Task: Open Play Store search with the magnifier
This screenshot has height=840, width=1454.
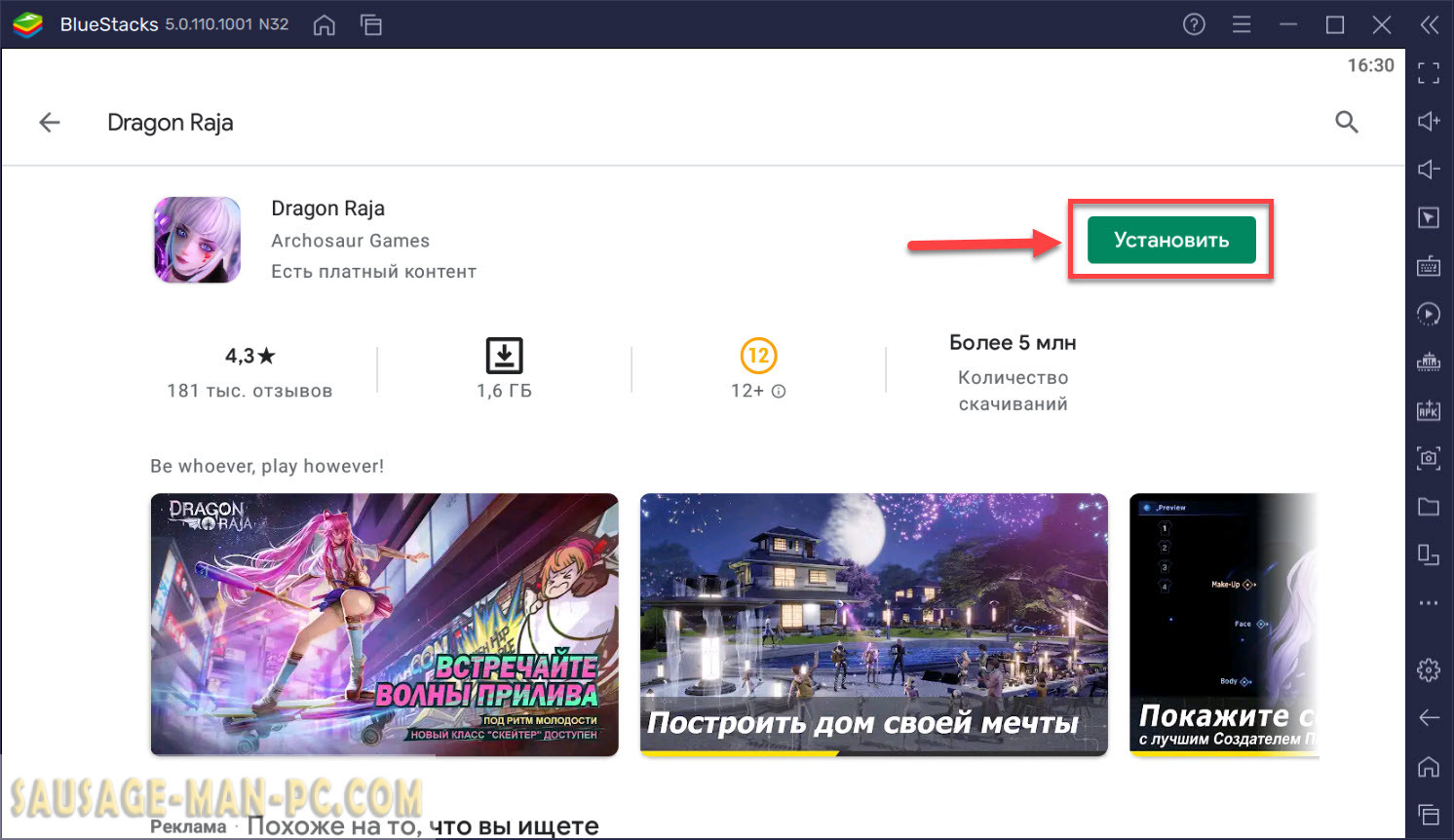Action: tap(1347, 122)
